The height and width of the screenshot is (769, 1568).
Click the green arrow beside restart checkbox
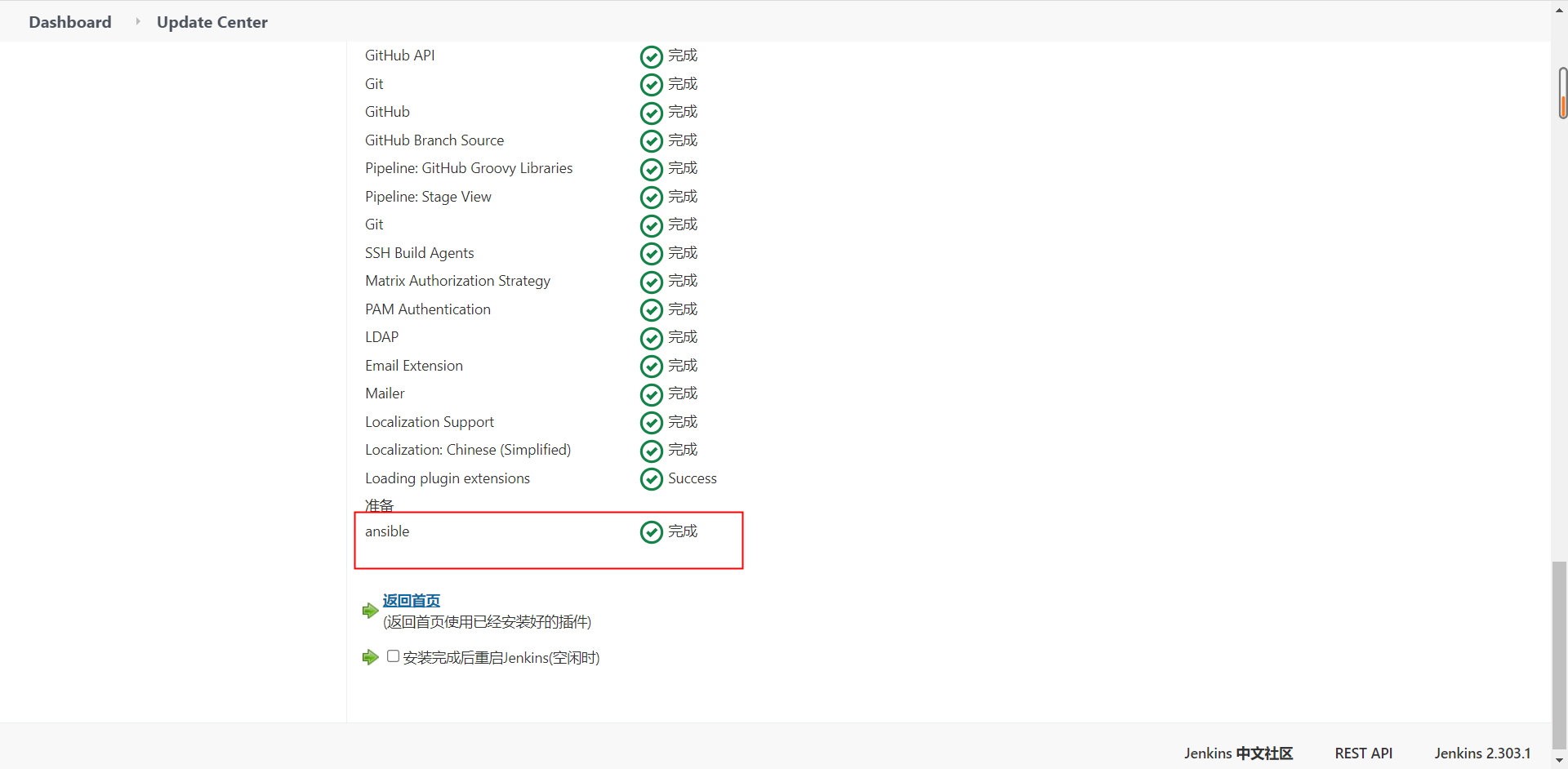click(x=370, y=657)
